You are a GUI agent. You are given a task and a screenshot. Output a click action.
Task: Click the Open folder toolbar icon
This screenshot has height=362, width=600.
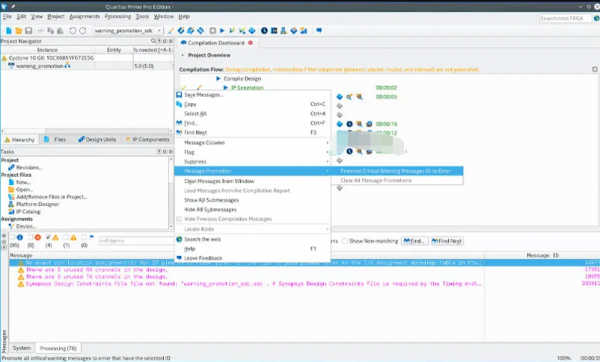tap(18, 31)
